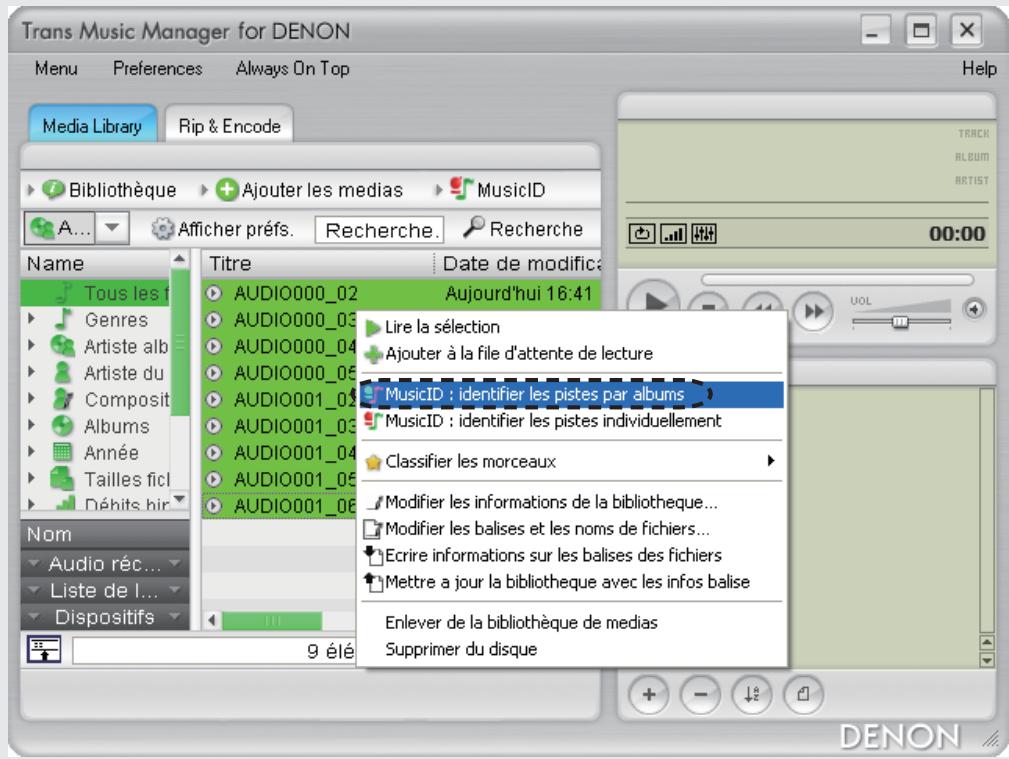Choose Mettre a jour la bibliotheque
Image resolution: width=1009 pixels, height=759 pixels.
point(573,582)
